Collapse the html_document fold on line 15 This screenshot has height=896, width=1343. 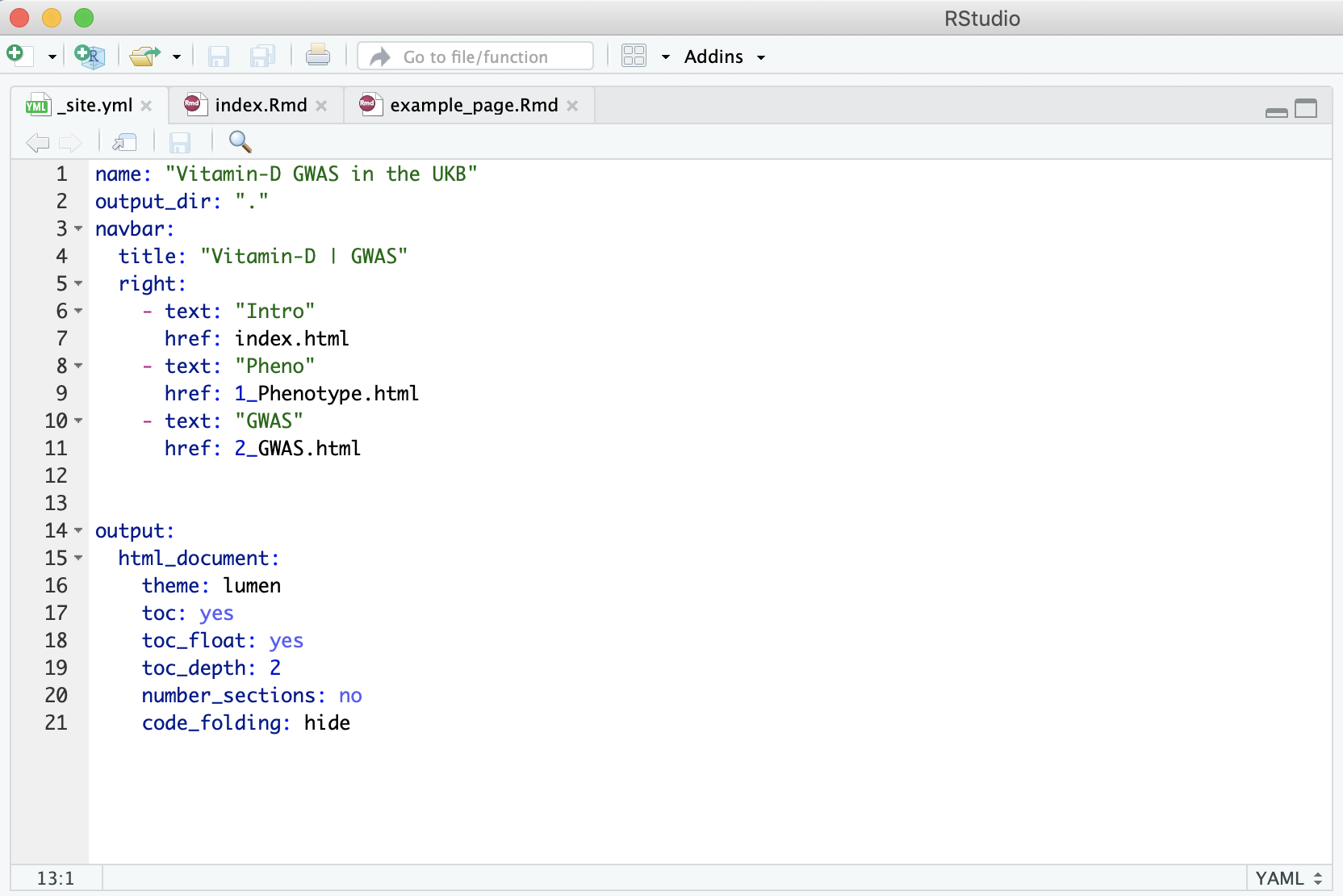[78, 559]
